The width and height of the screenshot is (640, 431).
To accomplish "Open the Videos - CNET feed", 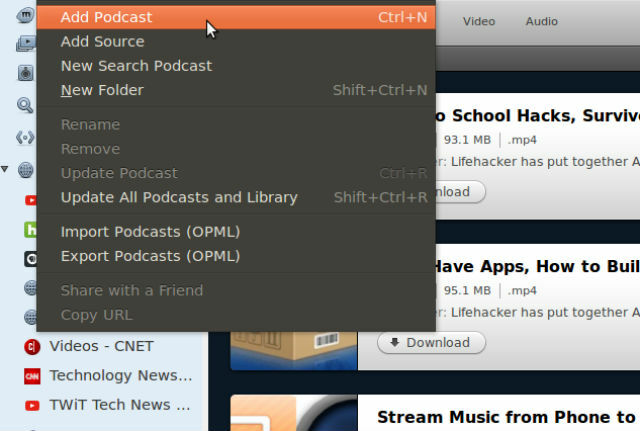I will (101, 346).
